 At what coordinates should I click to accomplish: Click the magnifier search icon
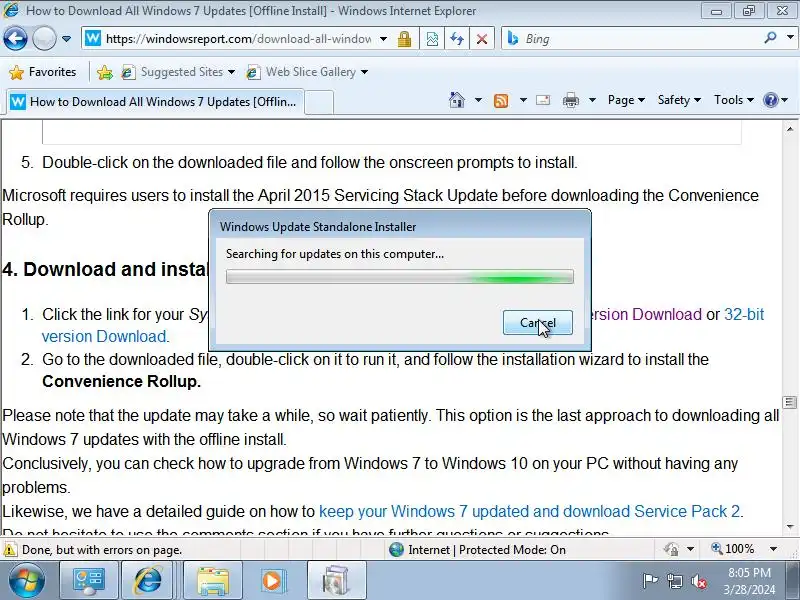(770, 38)
